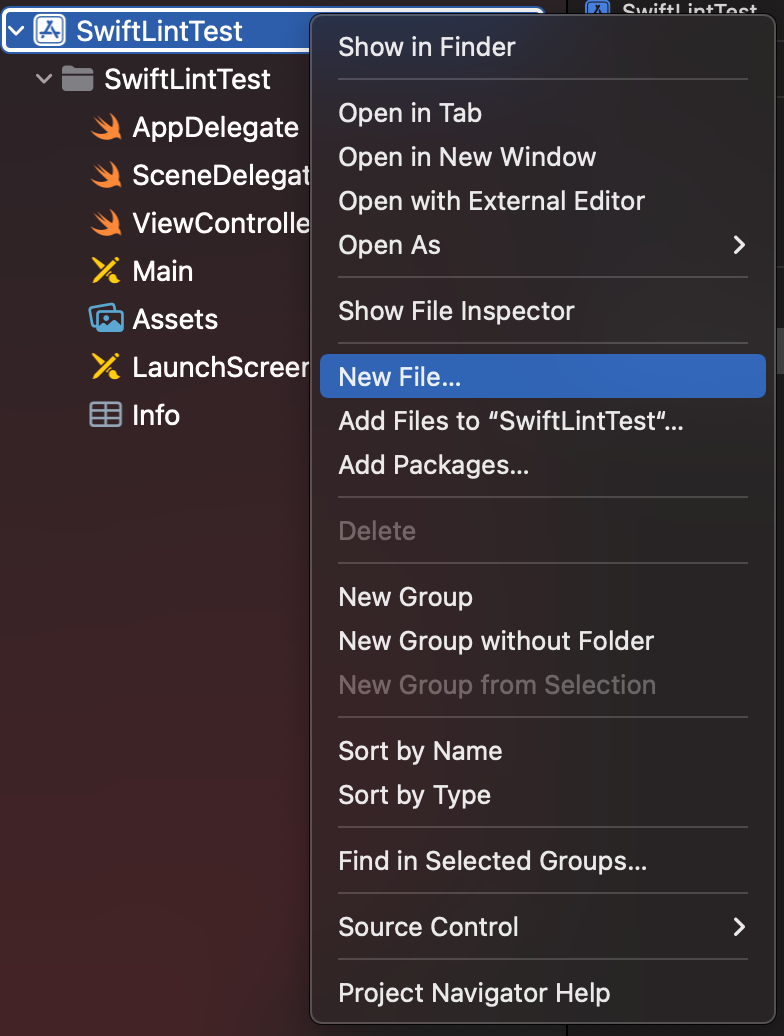Collapse the SwiftLintTest group folder
This screenshot has width=784, height=1036.
click(44, 79)
